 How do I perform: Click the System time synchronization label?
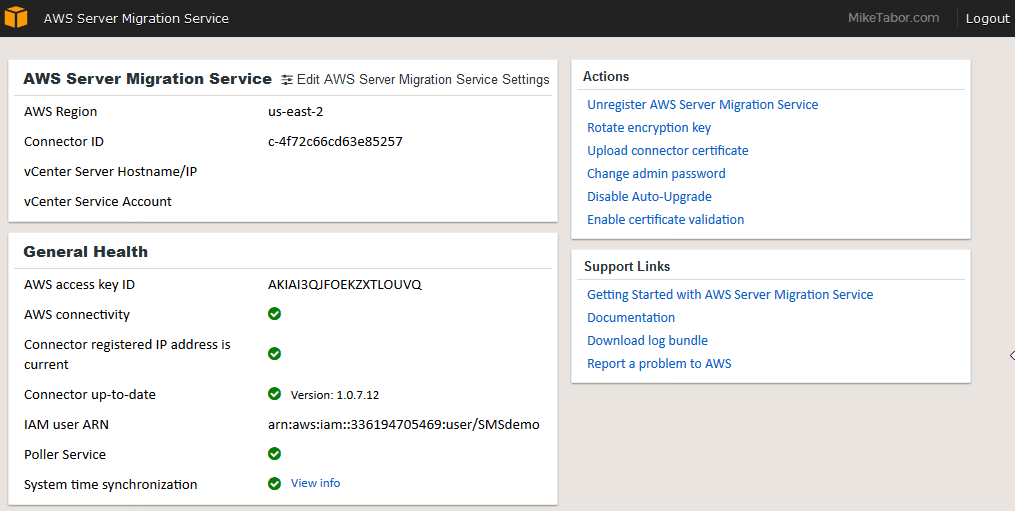click(x=111, y=484)
